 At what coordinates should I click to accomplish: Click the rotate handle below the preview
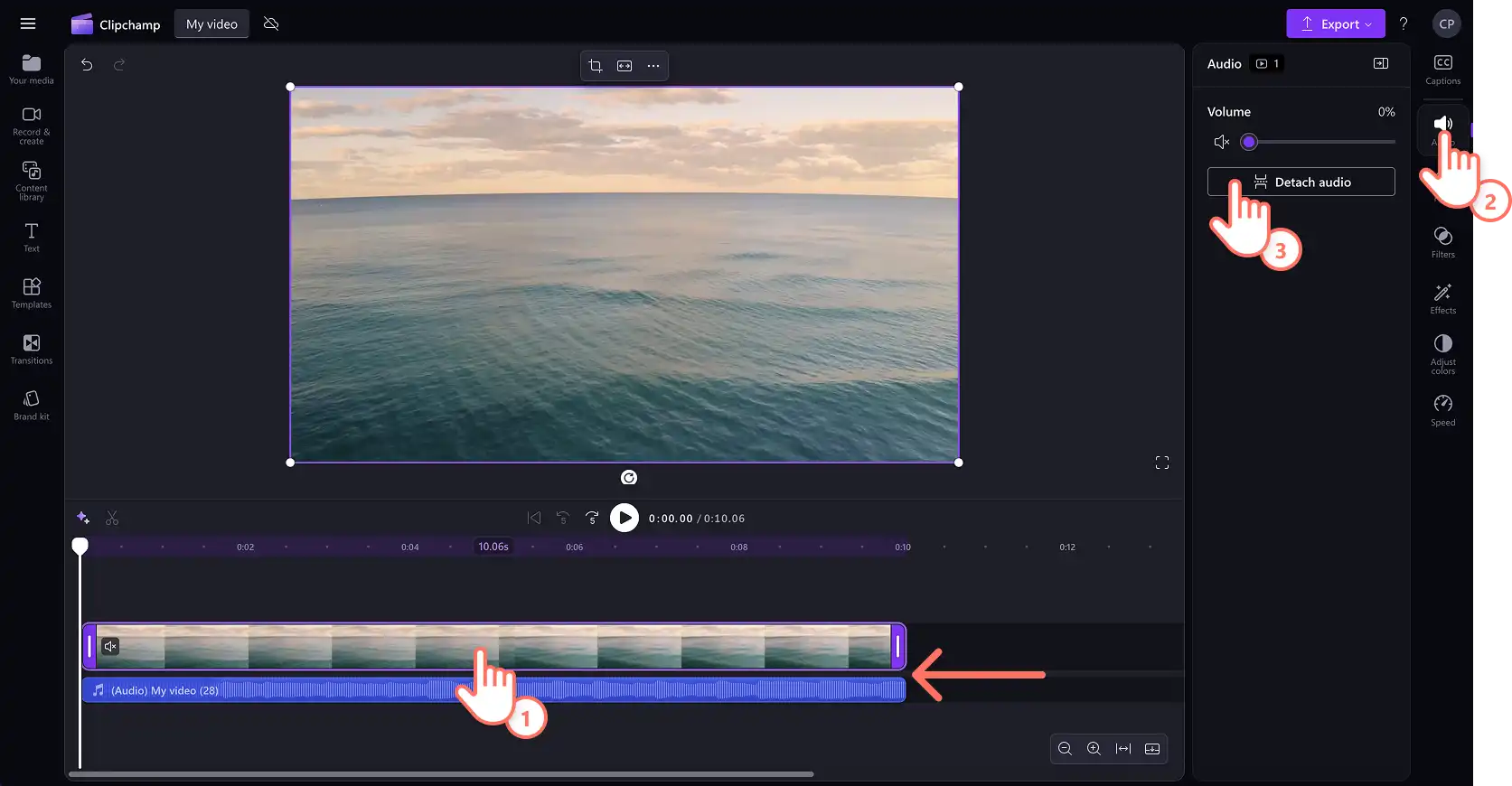(629, 478)
